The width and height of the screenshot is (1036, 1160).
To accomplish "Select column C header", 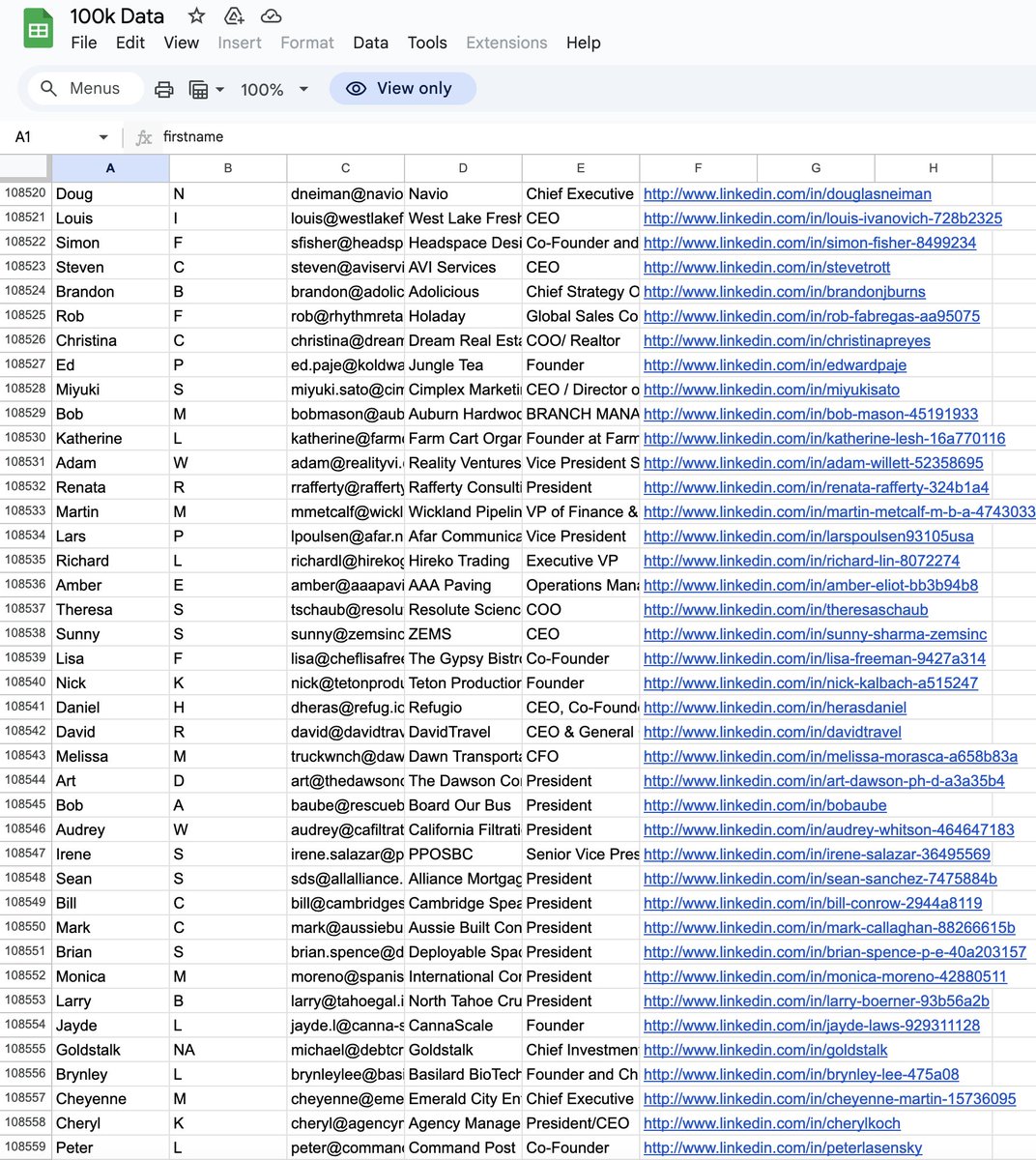I will coord(346,168).
